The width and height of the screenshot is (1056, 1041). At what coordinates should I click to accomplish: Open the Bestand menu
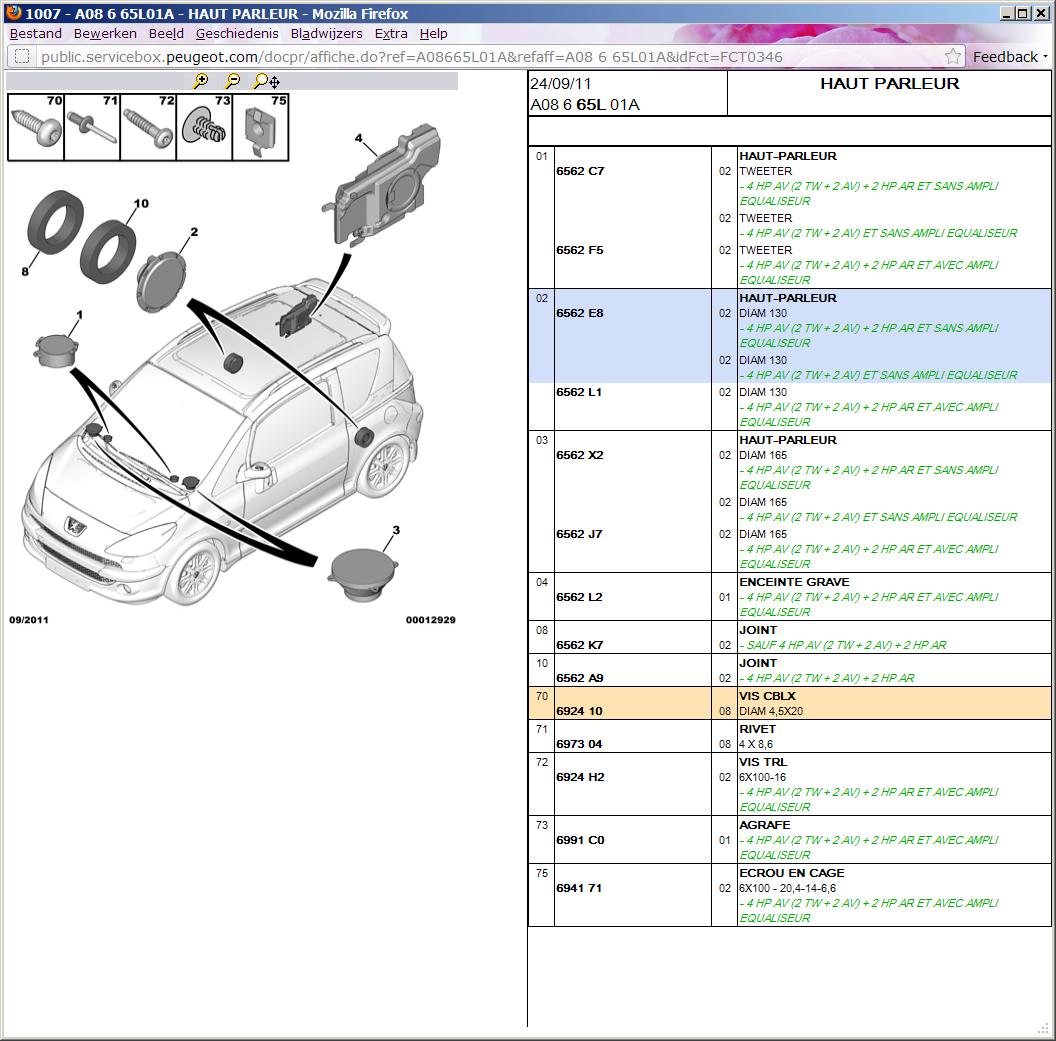tap(36, 34)
